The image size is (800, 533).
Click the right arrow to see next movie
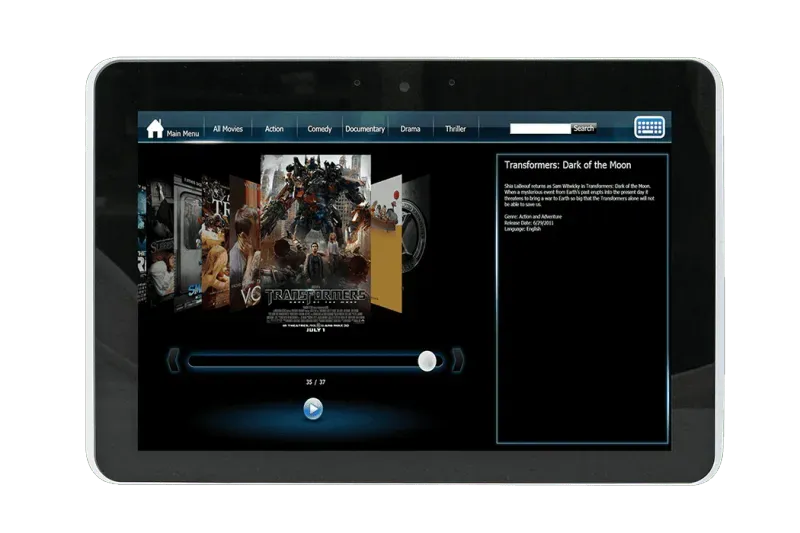(458, 361)
